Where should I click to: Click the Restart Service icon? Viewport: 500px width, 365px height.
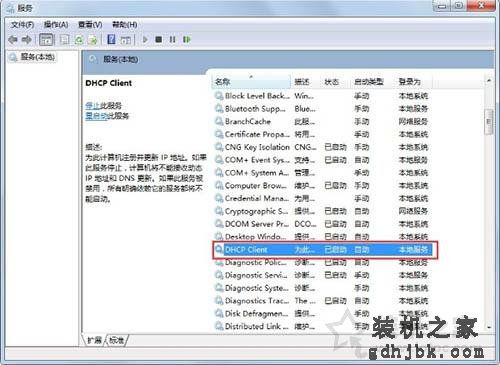[187, 39]
